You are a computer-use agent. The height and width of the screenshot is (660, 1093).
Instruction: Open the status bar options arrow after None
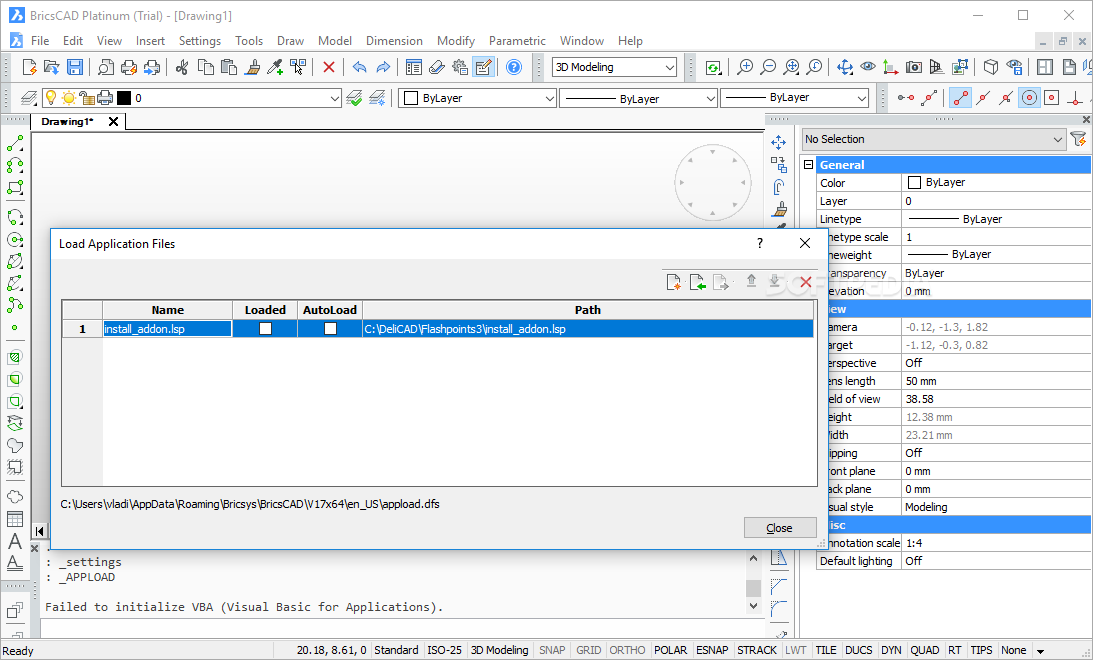point(1040,651)
